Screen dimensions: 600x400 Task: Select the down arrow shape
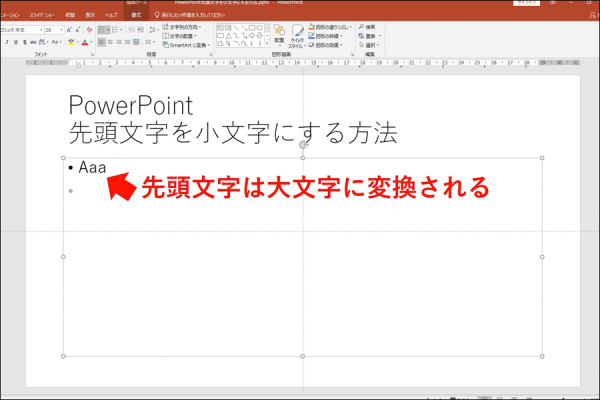click(259, 36)
